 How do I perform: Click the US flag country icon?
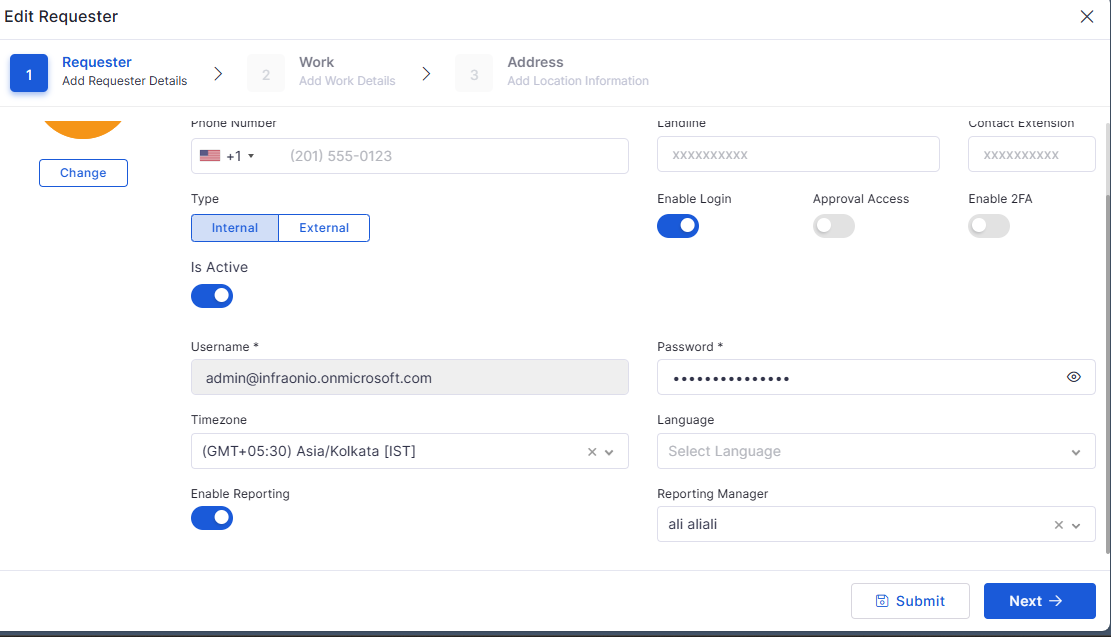tap(210, 156)
